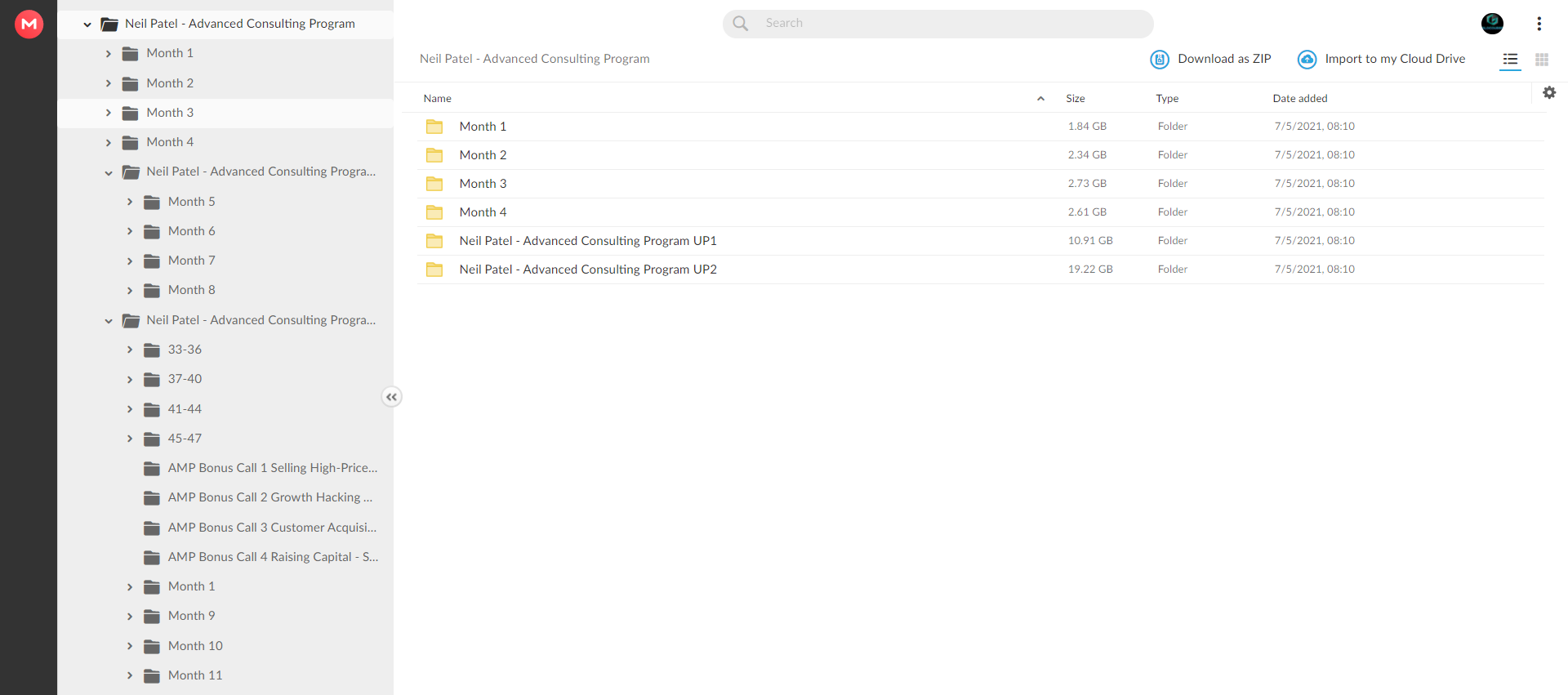Click the Month 10 folder icon in tree
1568x695 pixels.
pos(152,646)
